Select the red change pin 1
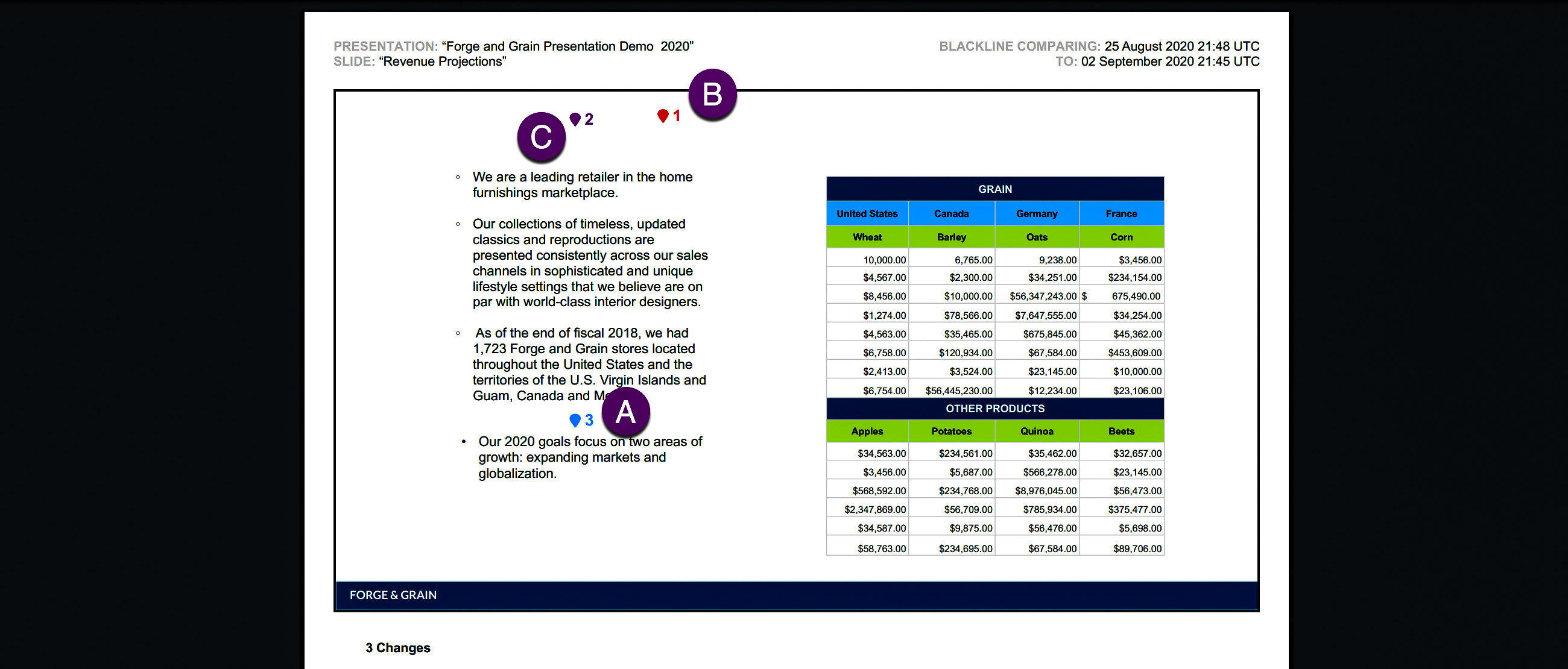The image size is (1568, 669). coord(663,116)
